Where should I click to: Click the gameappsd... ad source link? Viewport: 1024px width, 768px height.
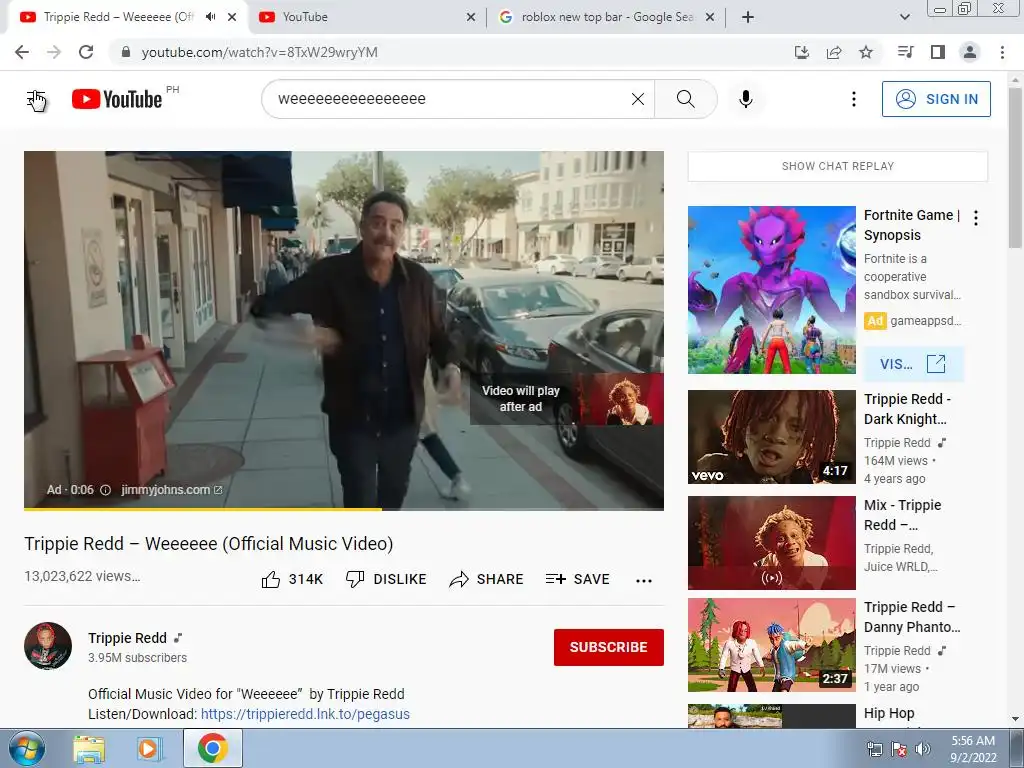pos(925,321)
